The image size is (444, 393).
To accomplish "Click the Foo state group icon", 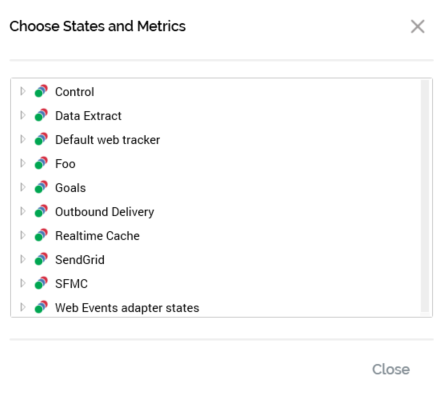I will pyautogui.click(x=41, y=163).
